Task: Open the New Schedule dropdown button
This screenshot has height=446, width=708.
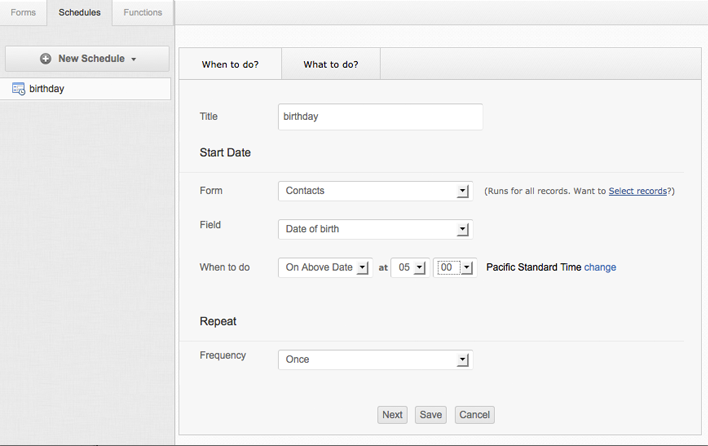Action: (87, 59)
